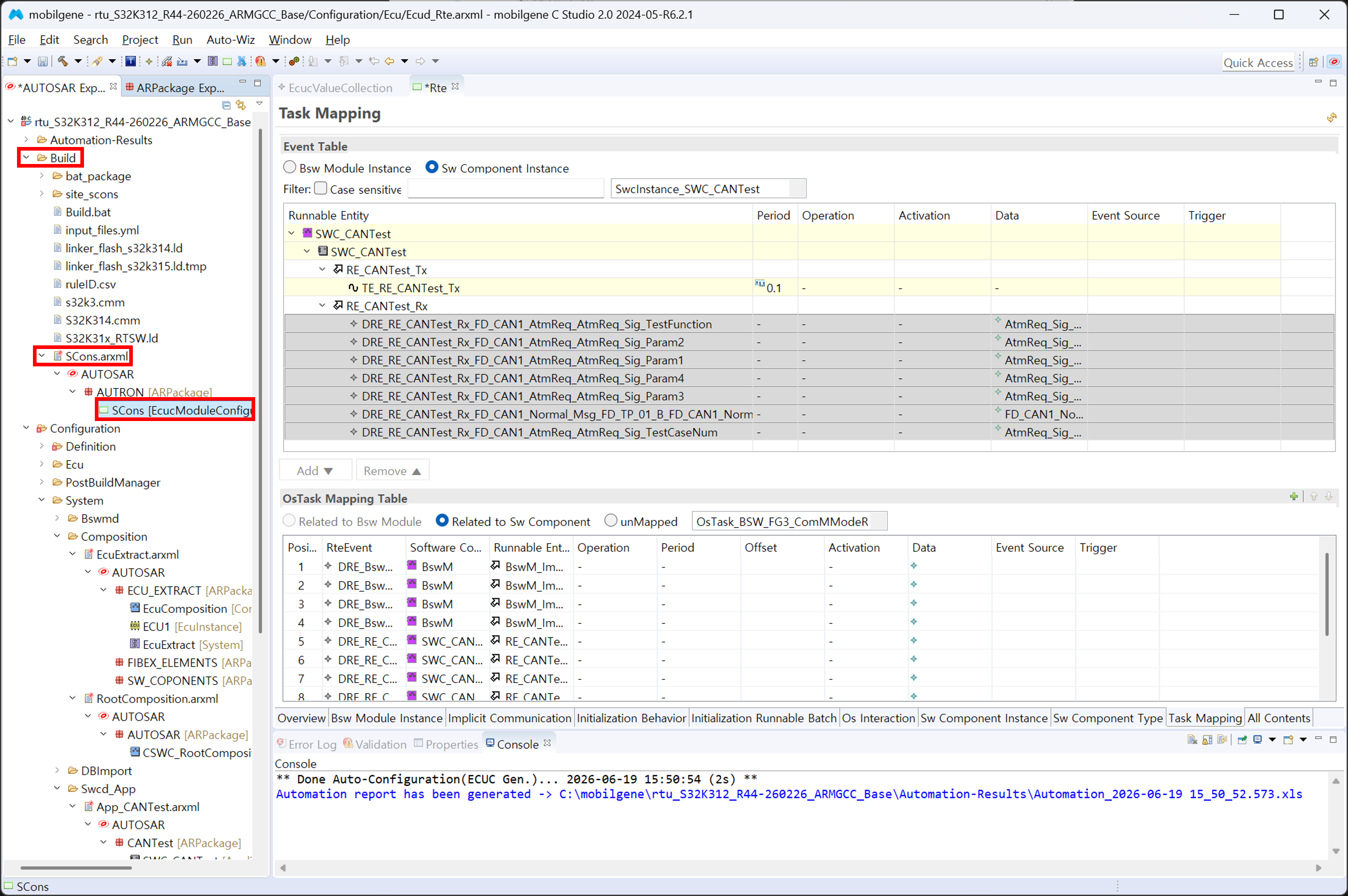Open perspective icon beside Quick Access
Viewport: 1348px width, 896px height.
[1314, 62]
